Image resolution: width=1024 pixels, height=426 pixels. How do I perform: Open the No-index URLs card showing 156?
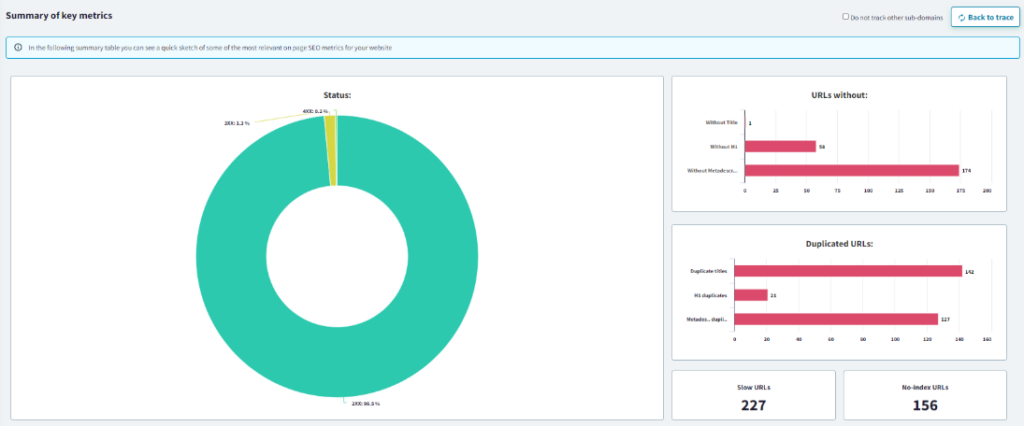click(x=925, y=395)
